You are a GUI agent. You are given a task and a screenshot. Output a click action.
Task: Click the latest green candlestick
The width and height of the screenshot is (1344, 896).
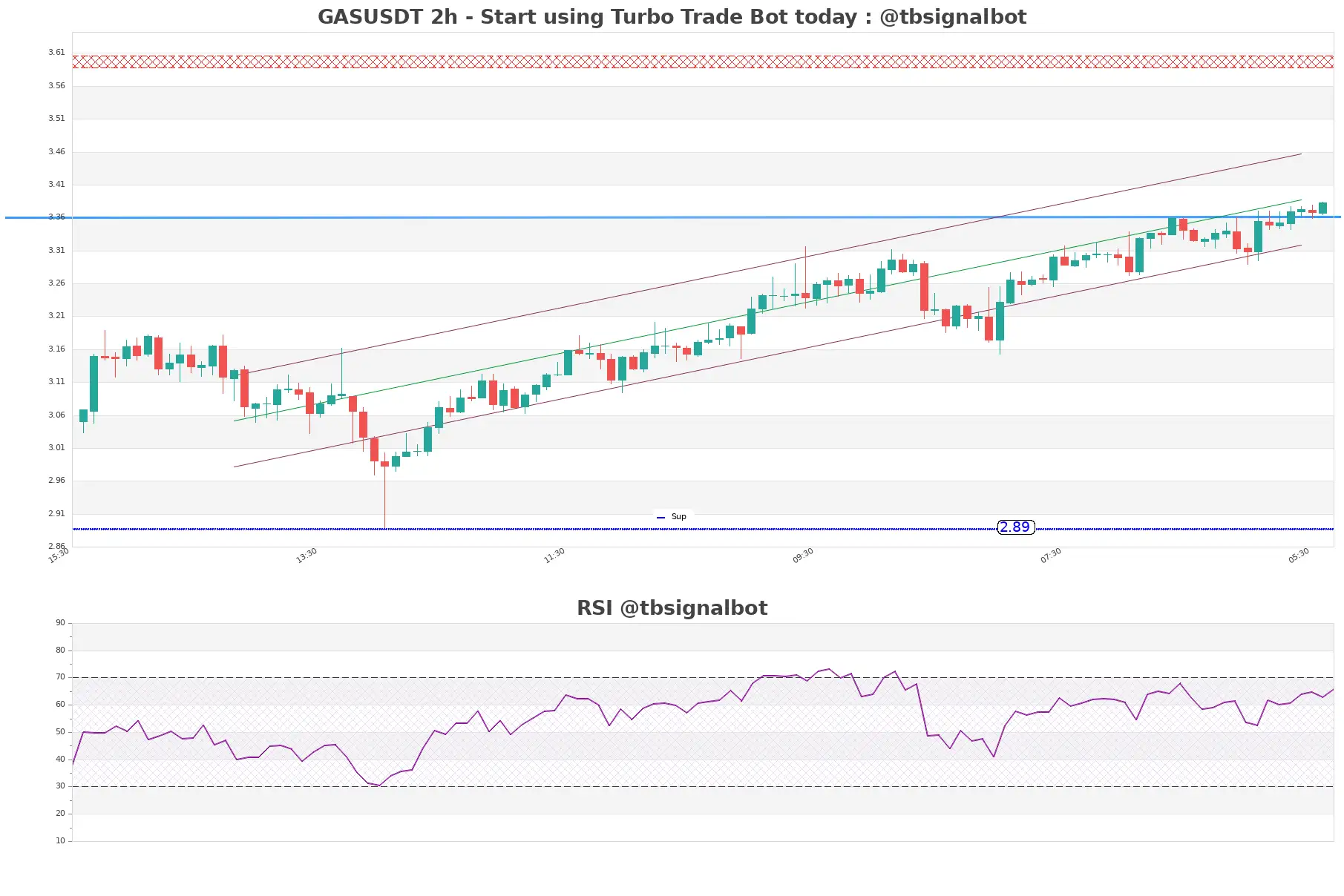coord(1322,208)
